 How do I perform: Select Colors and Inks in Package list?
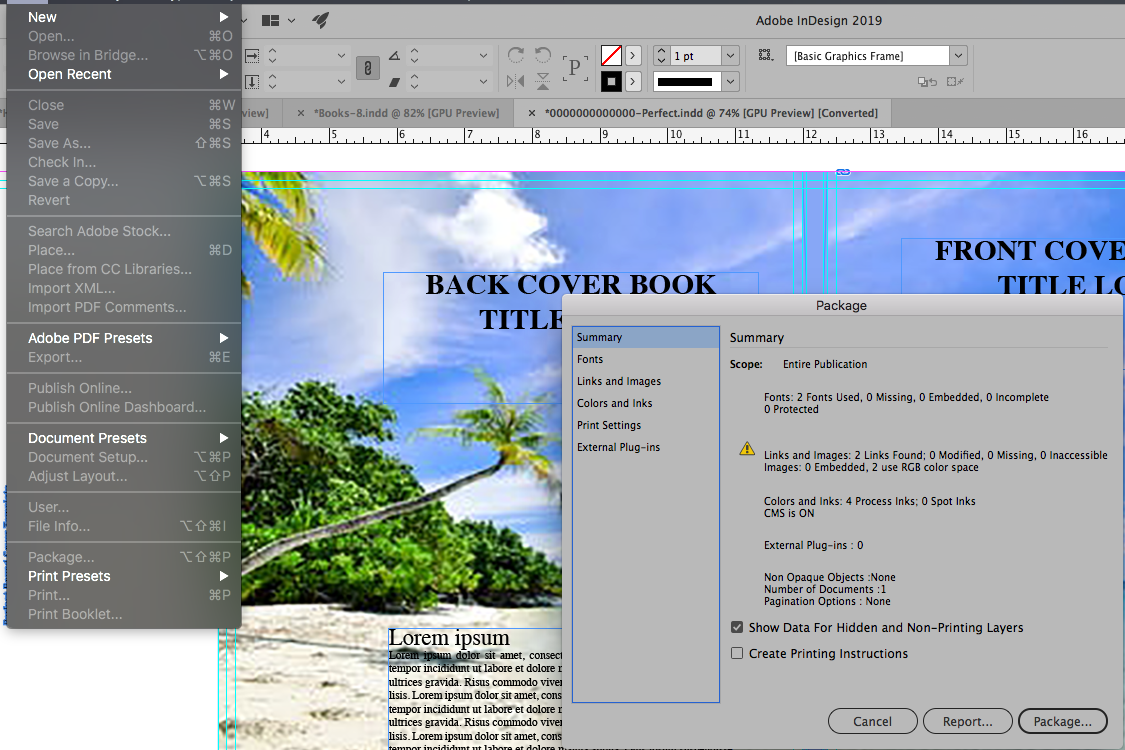coord(614,403)
